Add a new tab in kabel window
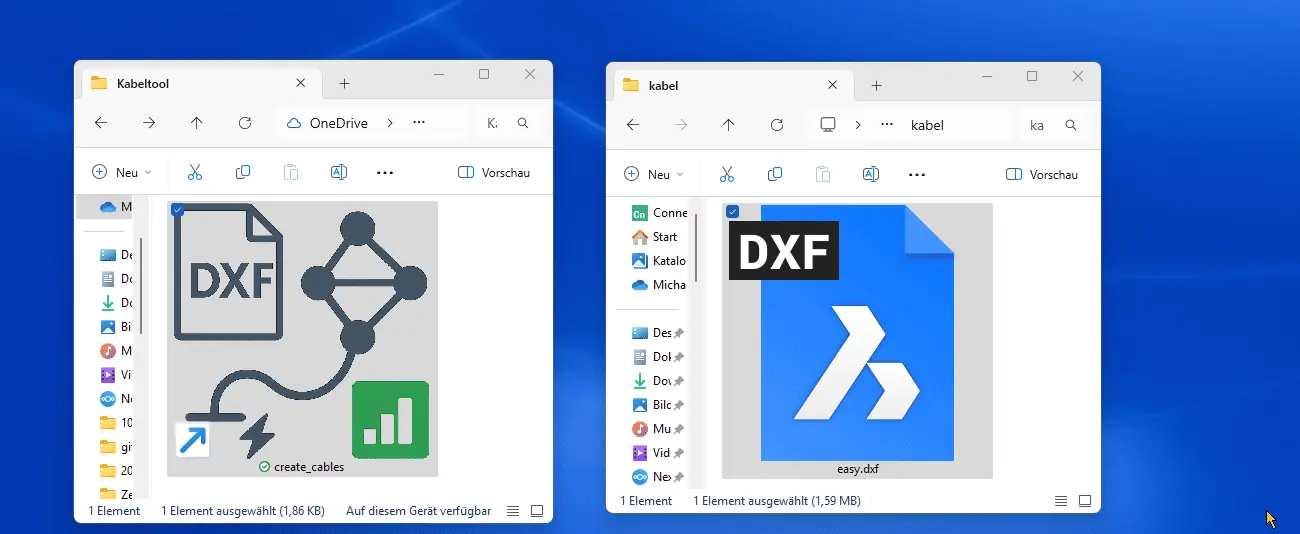 [x=877, y=86]
